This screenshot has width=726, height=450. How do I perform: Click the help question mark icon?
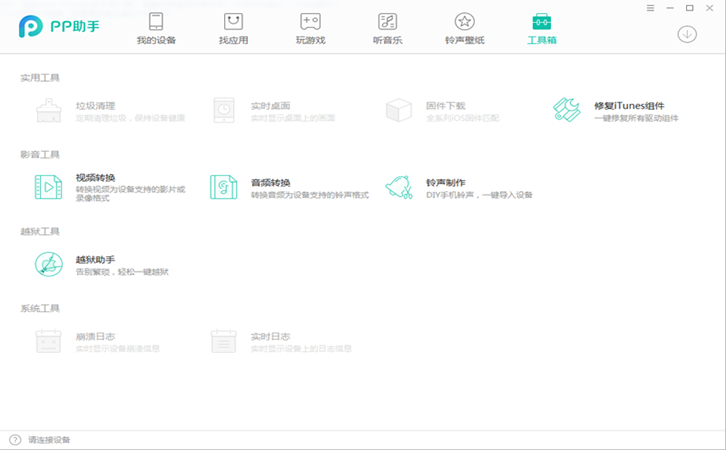[15, 440]
